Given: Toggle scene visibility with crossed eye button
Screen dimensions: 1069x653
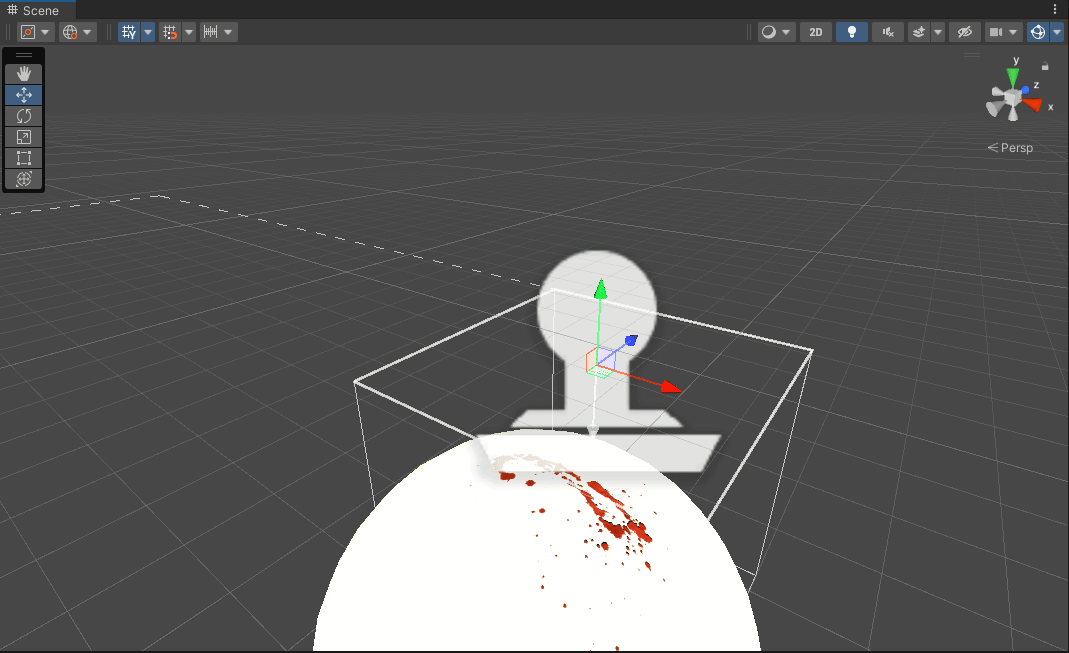Looking at the screenshot, I should click(x=963, y=31).
